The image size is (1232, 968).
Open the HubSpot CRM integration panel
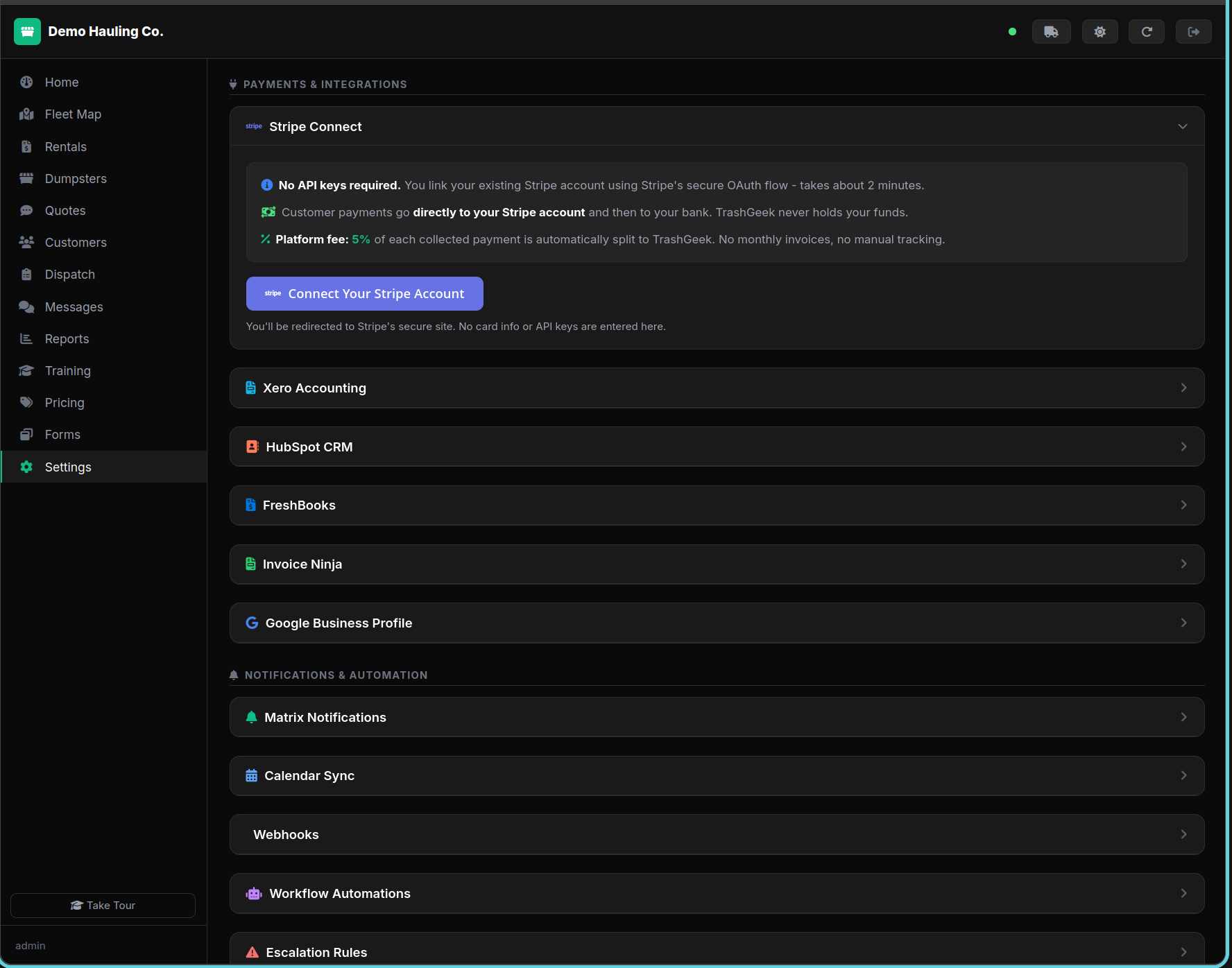pos(717,447)
